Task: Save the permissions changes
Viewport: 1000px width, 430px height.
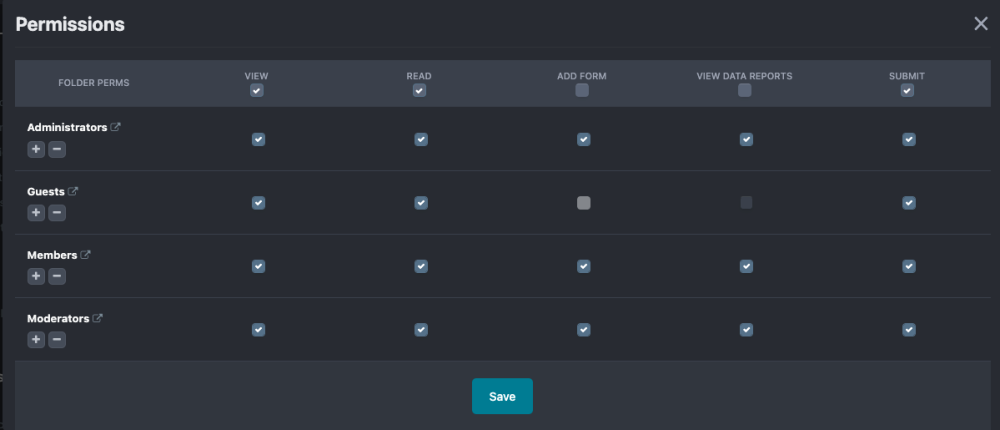Action: (502, 396)
